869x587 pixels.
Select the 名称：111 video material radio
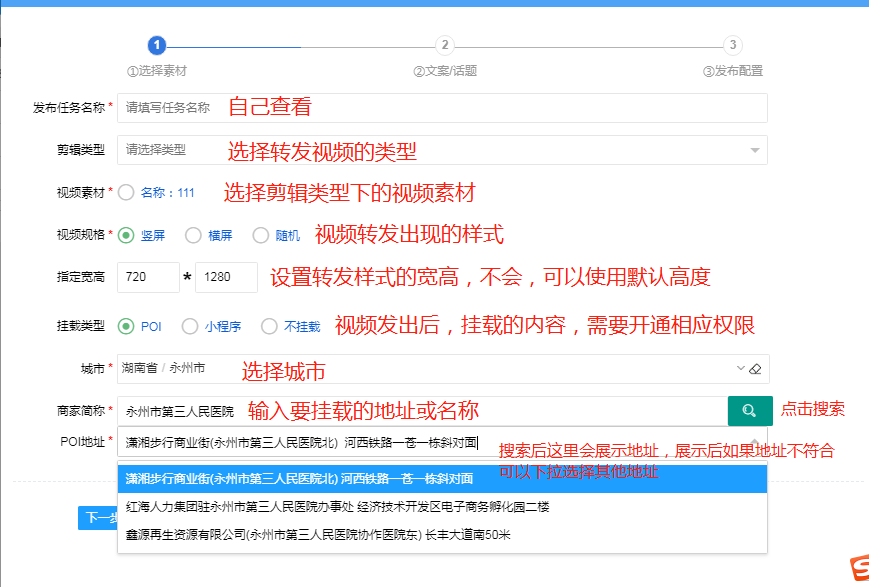click(126, 192)
